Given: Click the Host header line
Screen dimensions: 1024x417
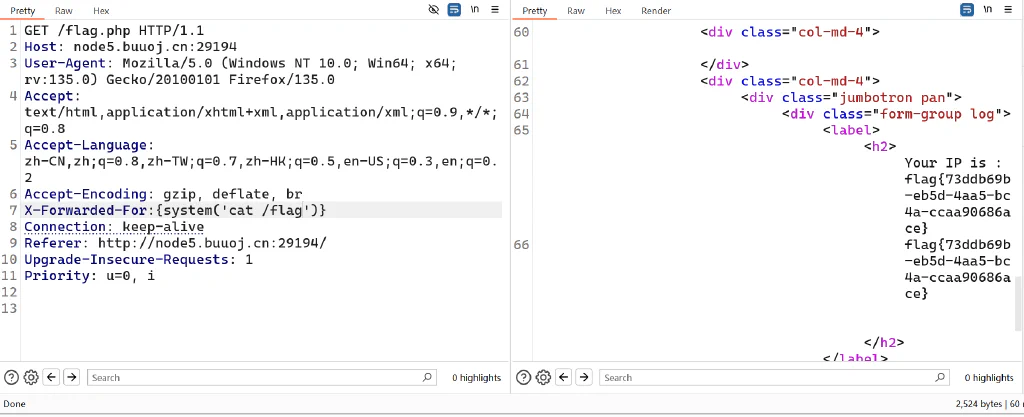Looking at the screenshot, I should tap(131, 47).
